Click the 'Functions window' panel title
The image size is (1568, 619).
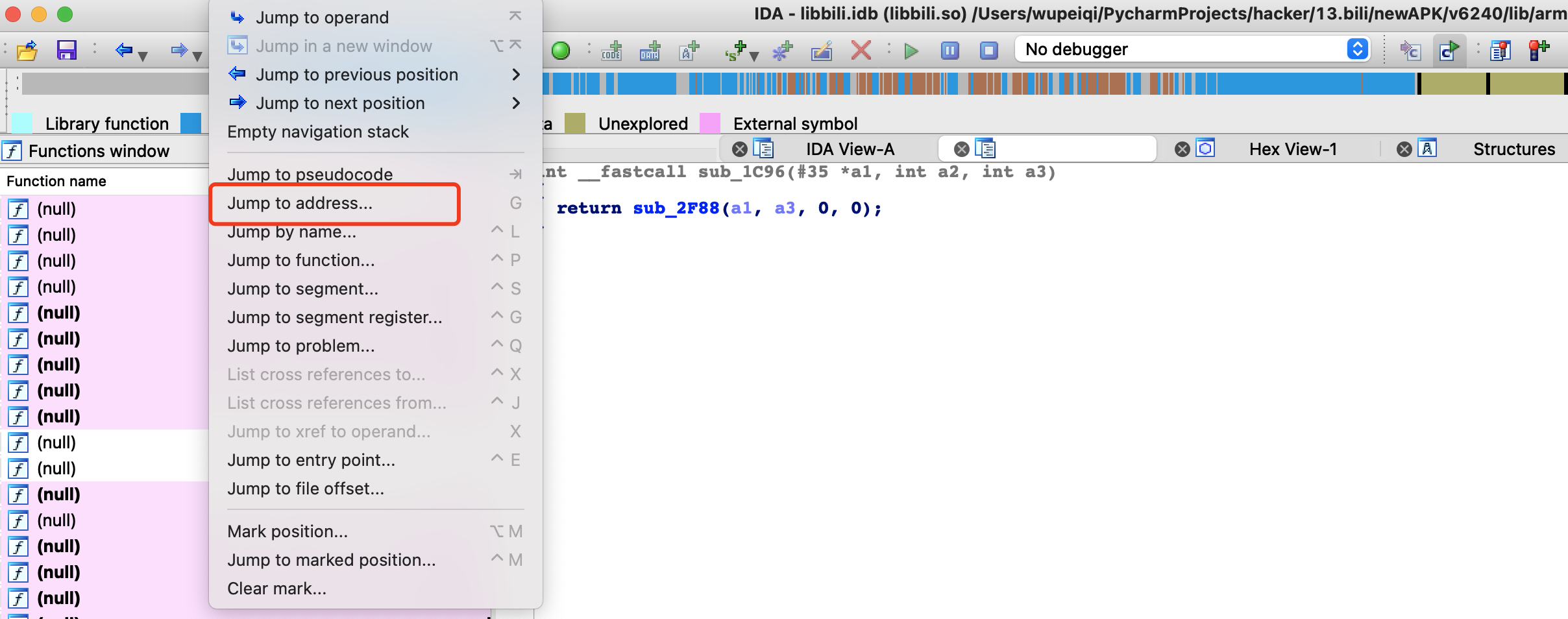[99, 151]
